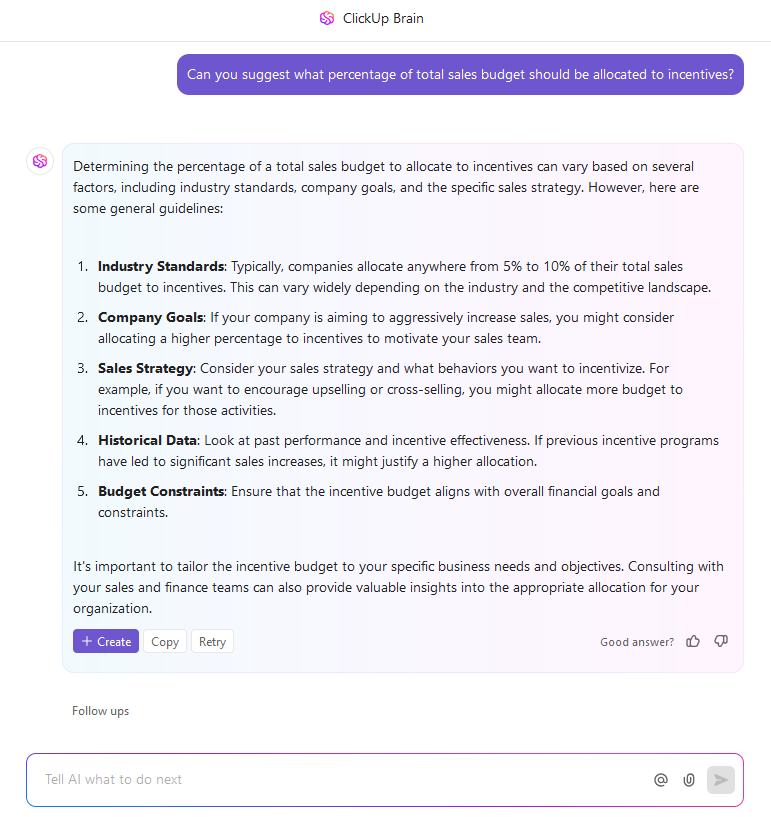Click the ClickUp Brain logo in header
The image size is (771, 817).
pos(327,18)
